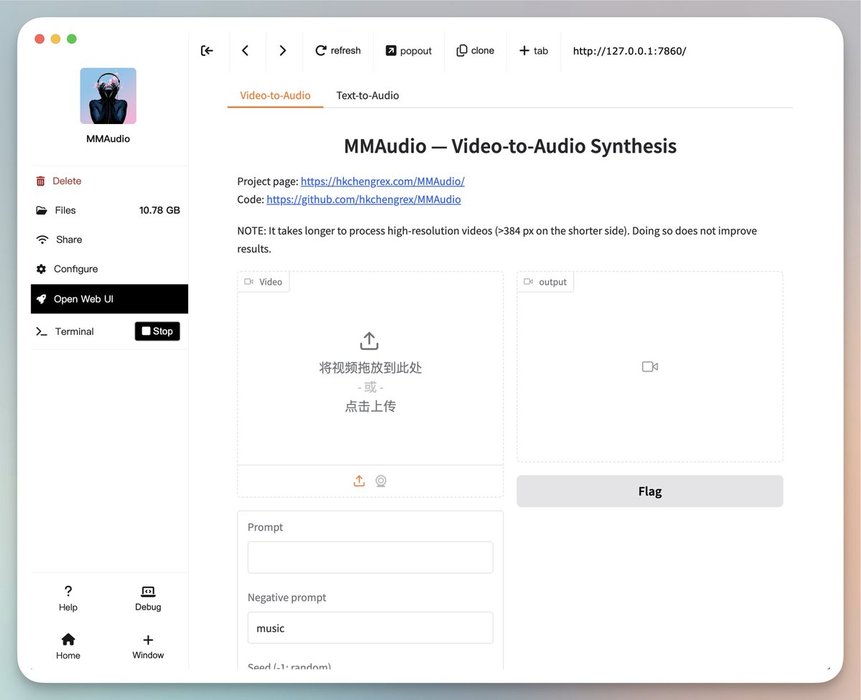Click the Negative prompt field containing music

(x=370, y=628)
